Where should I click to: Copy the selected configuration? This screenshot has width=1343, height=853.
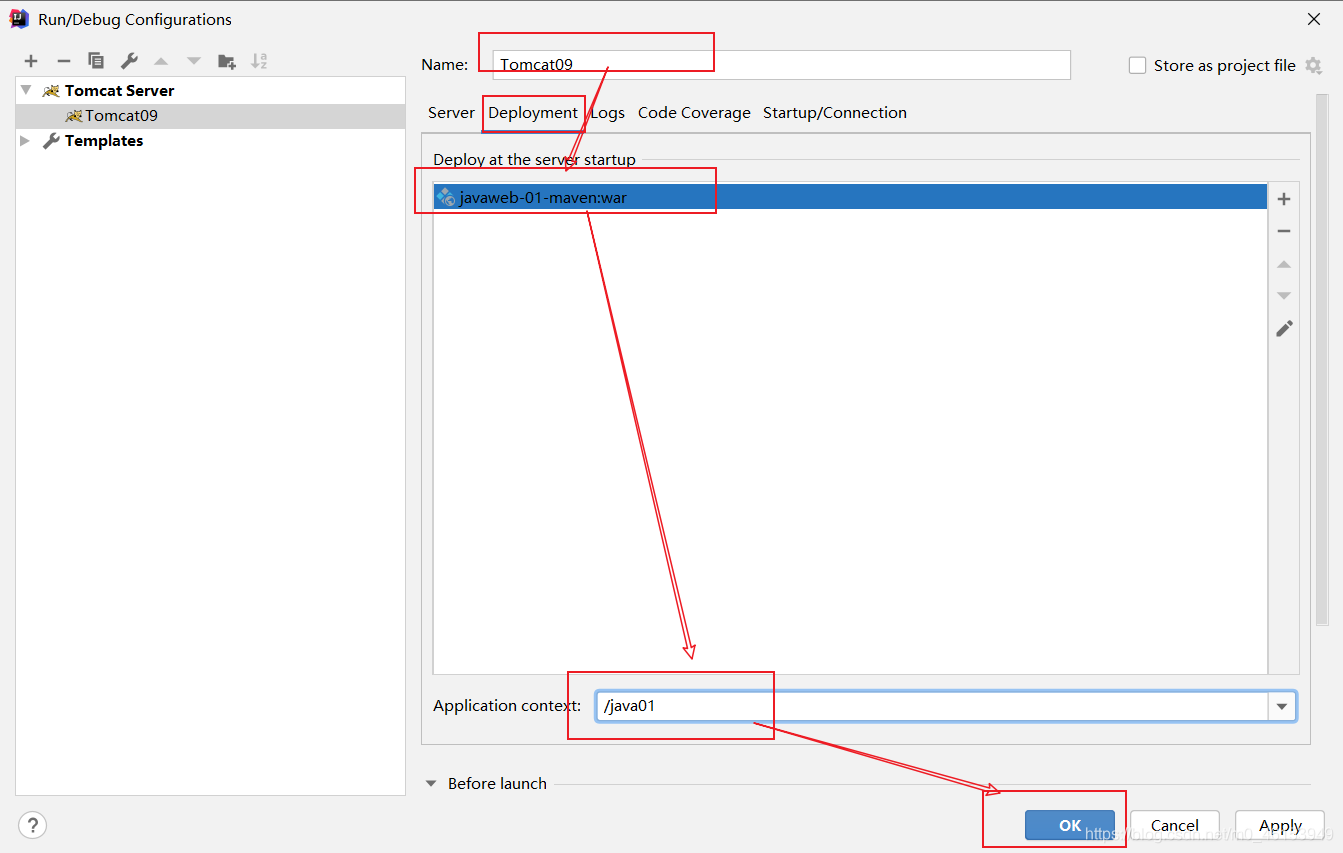(x=96, y=61)
